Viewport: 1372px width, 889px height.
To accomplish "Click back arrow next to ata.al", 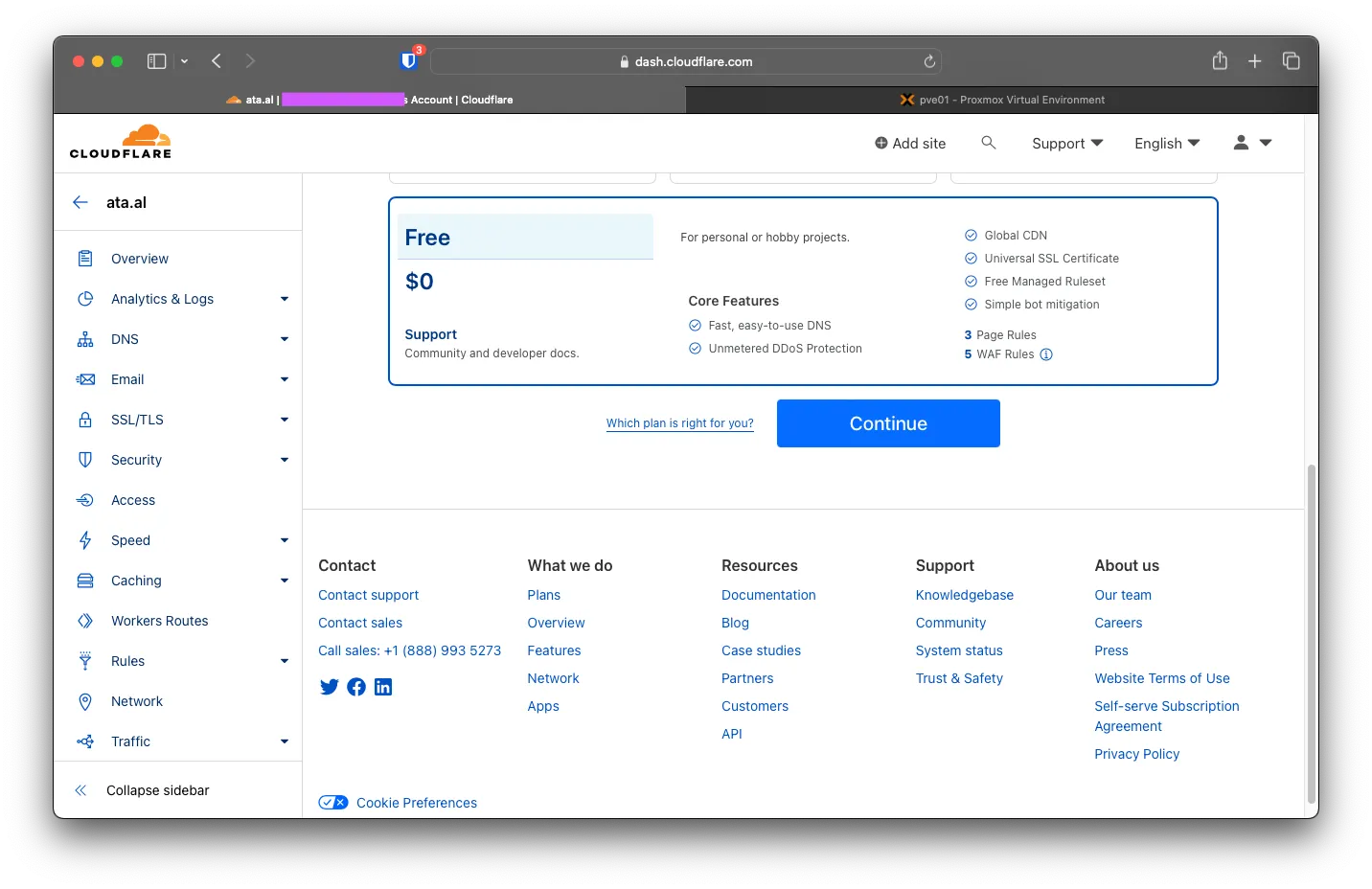I will pyautogui.click(x=80, y=202).
